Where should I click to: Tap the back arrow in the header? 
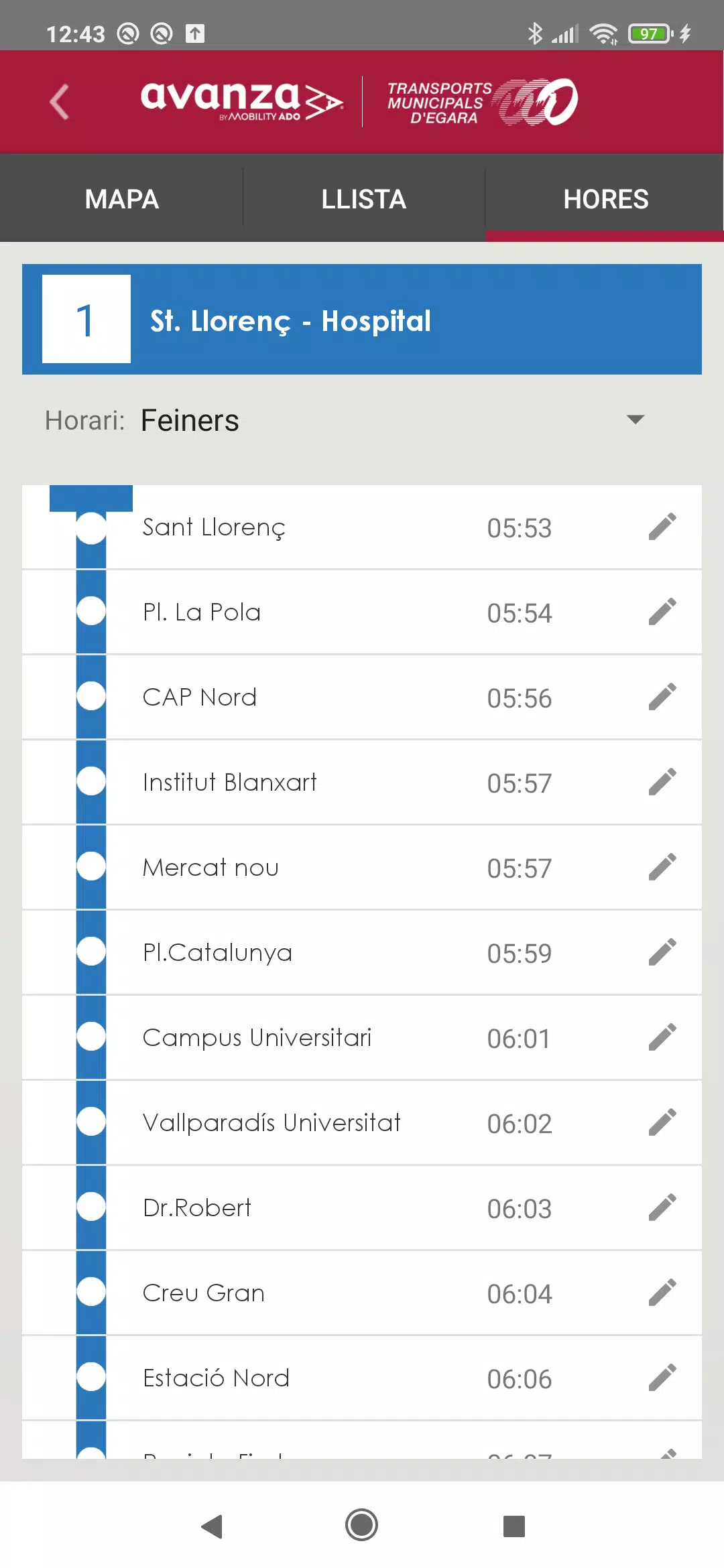point(59,102)
